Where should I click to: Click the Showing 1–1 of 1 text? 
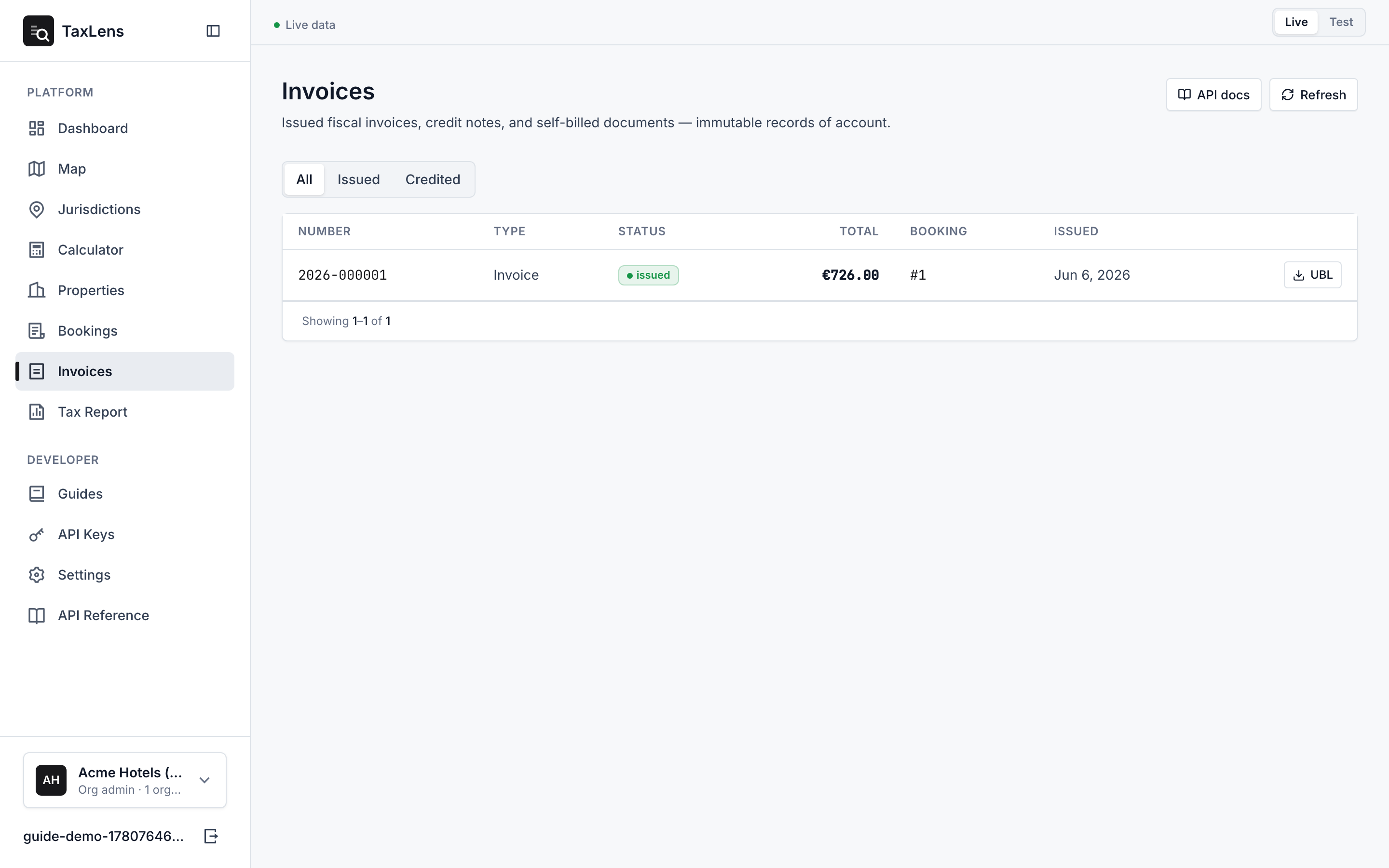(346, 321)
